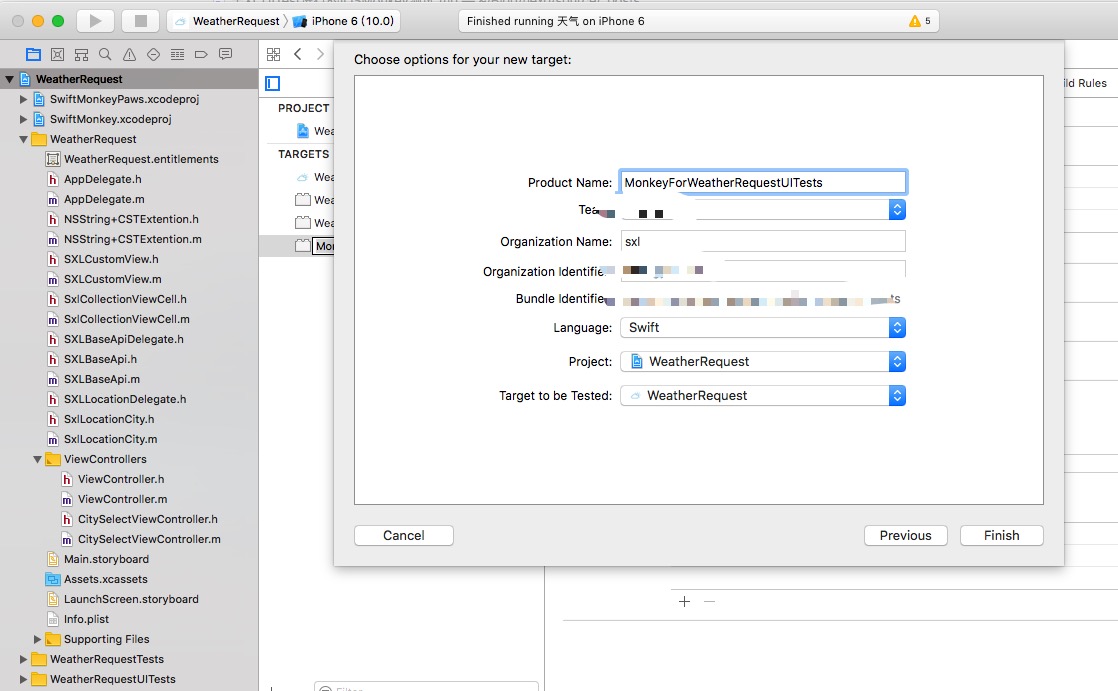Screen dimensions: 1118x691
Task: Open the Debug navigator icon
Action: 178,54
